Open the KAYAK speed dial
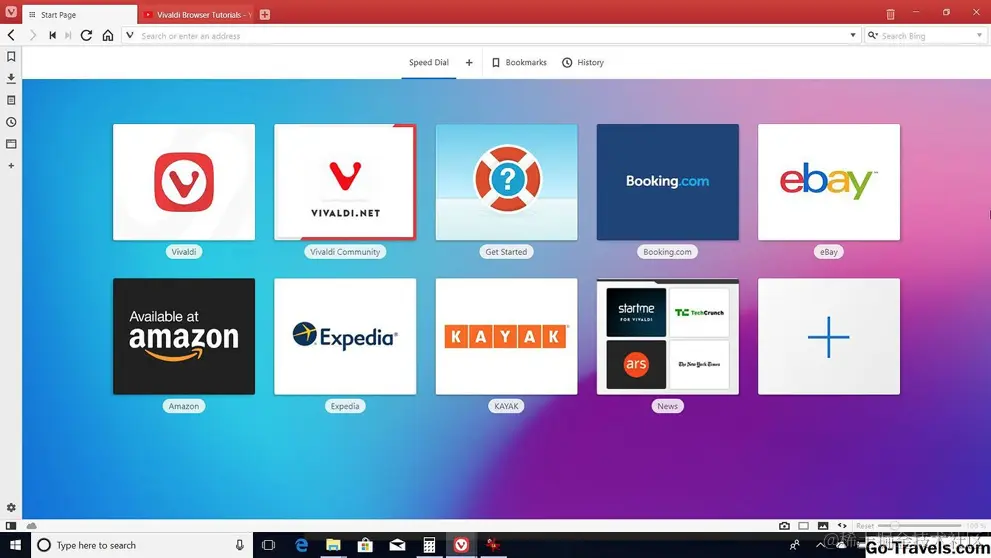 click(506, 336)
